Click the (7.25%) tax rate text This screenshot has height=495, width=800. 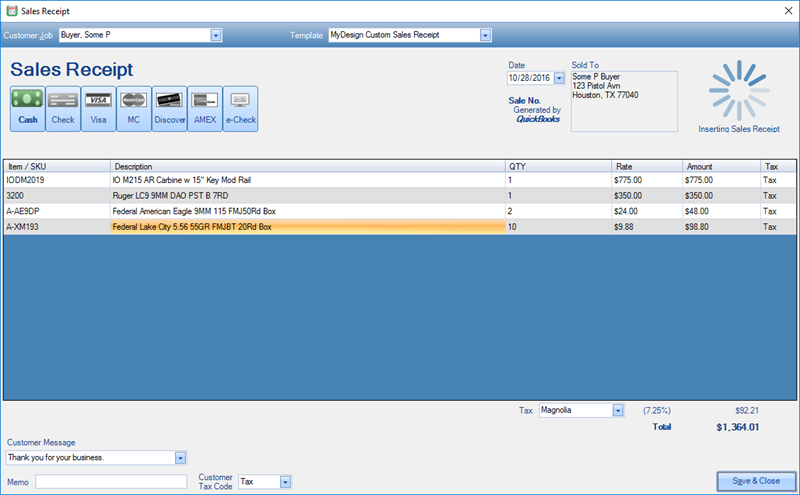pyautogui.click(x=657, y=410)
